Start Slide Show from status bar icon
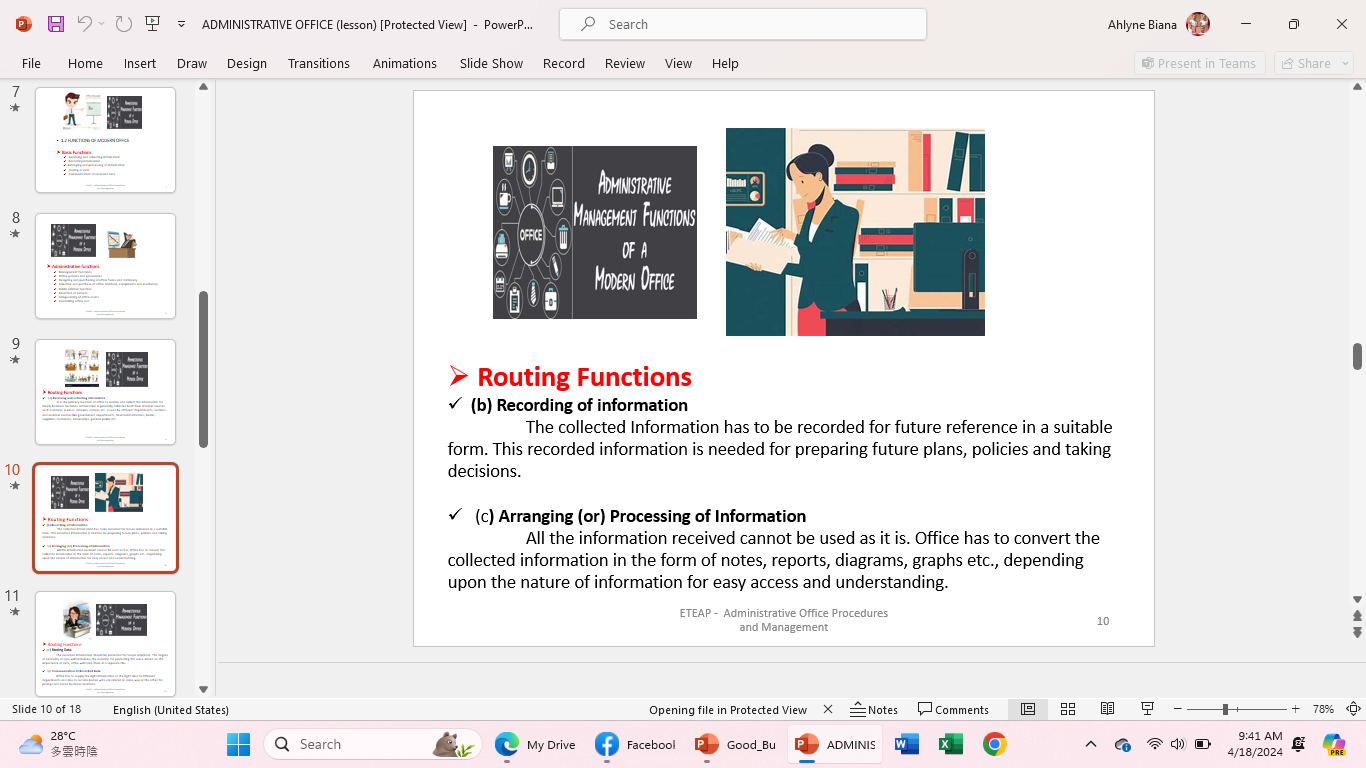The height and width of the screenshot is (768, 1366). click(1148, 709)
